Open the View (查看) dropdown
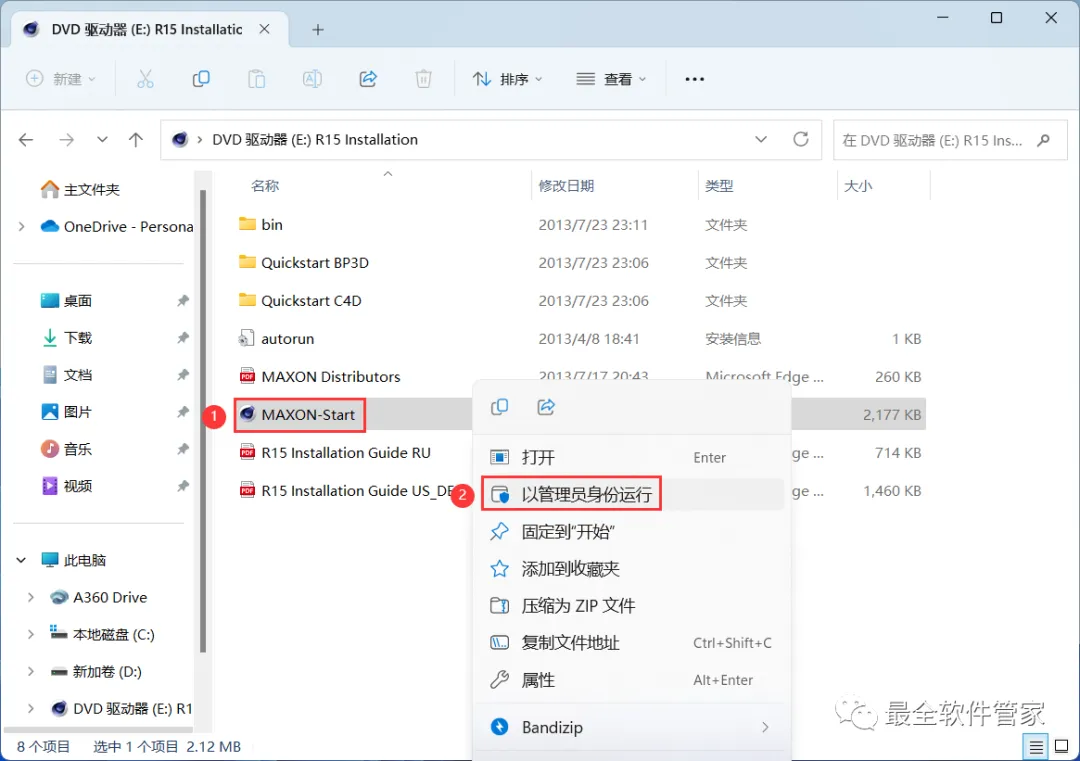The image size is (1080, 761). click(x=611, y=79)
